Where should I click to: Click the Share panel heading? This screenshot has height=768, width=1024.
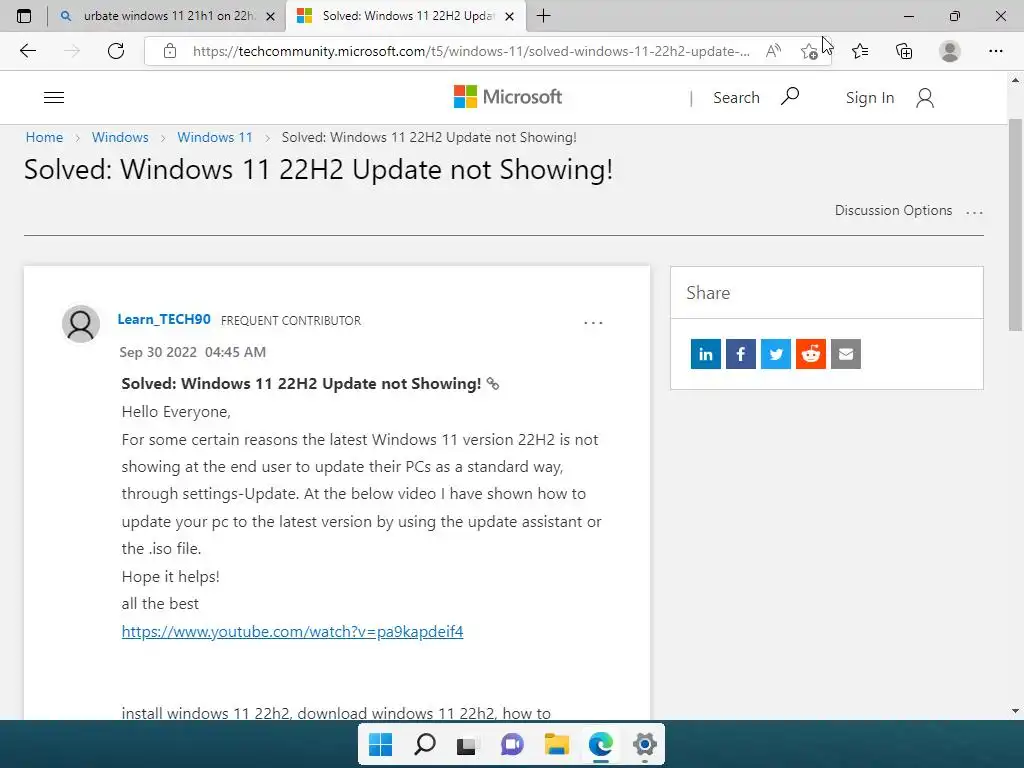point(708,293)
